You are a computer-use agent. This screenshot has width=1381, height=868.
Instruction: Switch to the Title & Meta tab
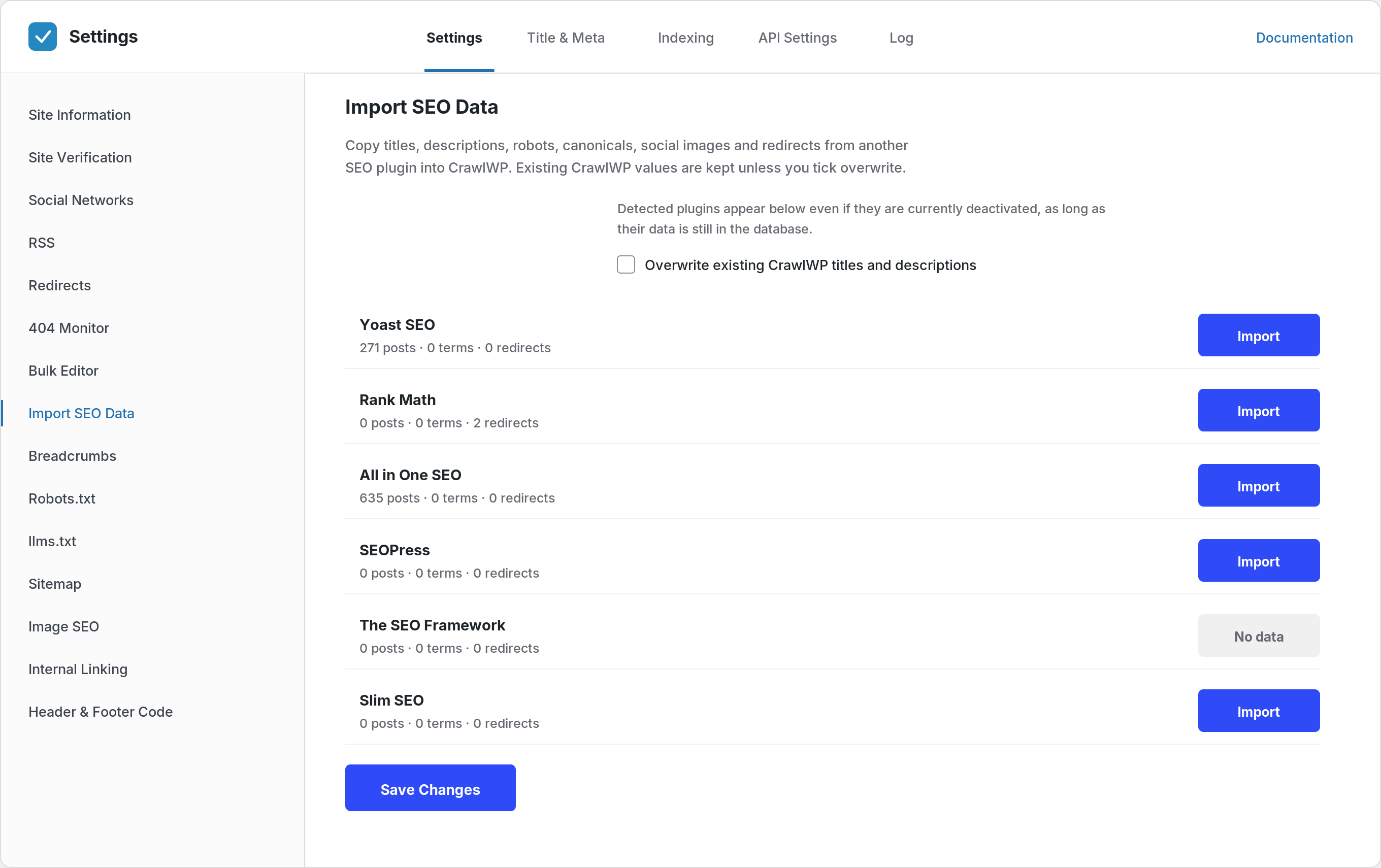pos(566,38)
